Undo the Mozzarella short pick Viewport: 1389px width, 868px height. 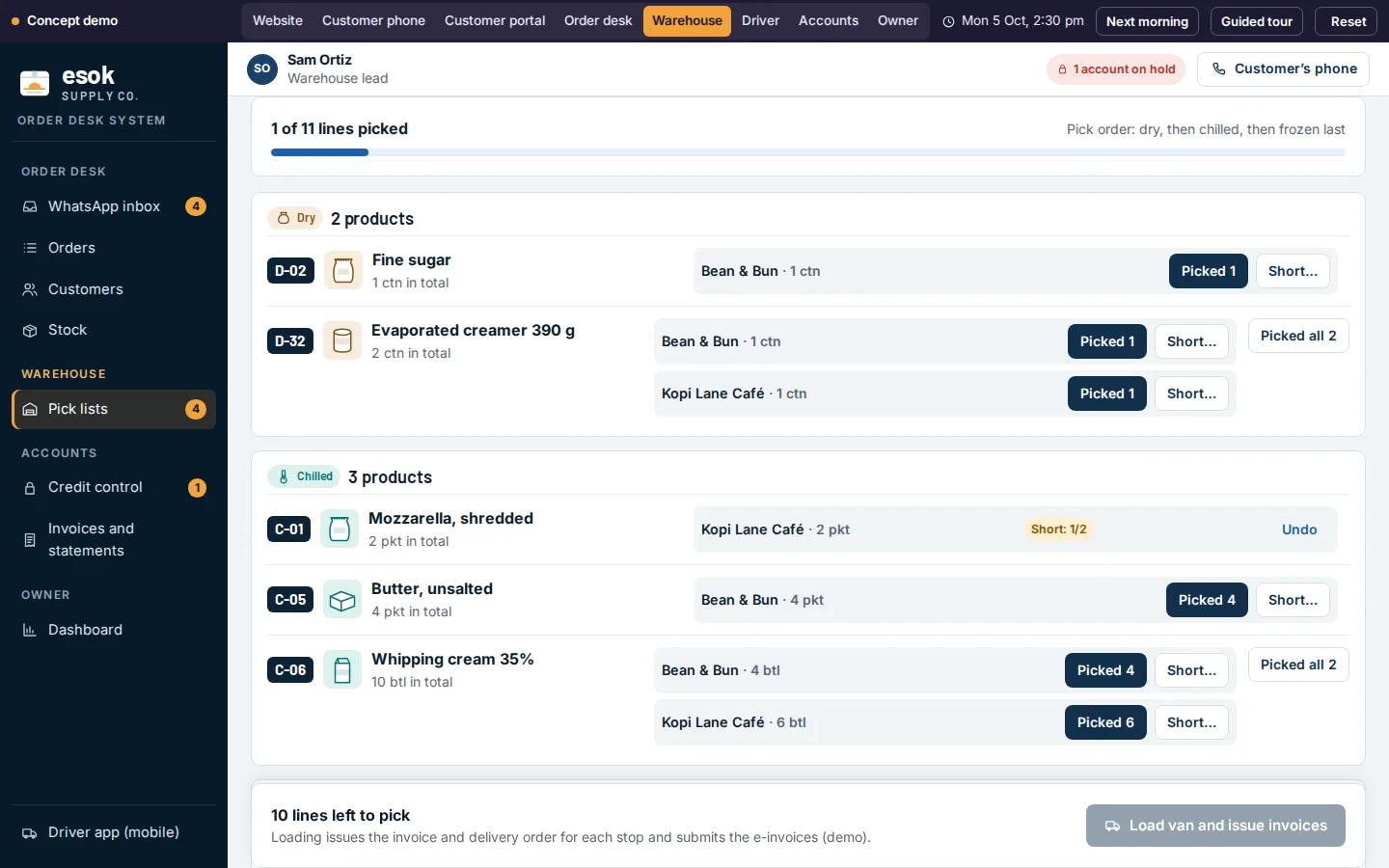tap(1299, 529)
